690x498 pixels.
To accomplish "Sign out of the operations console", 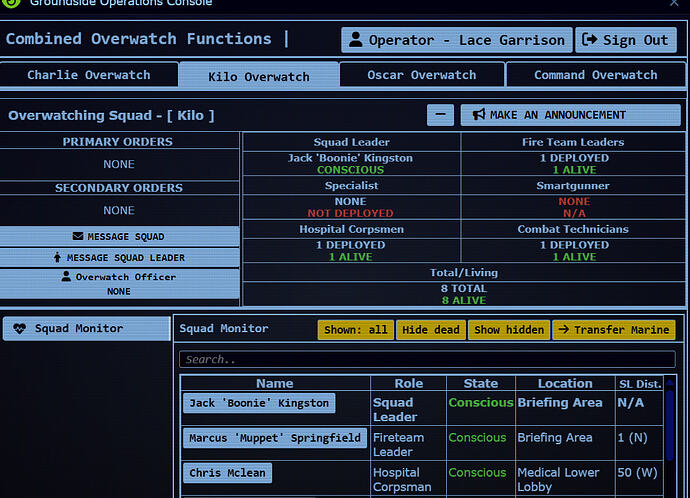I will click(626, 40).
